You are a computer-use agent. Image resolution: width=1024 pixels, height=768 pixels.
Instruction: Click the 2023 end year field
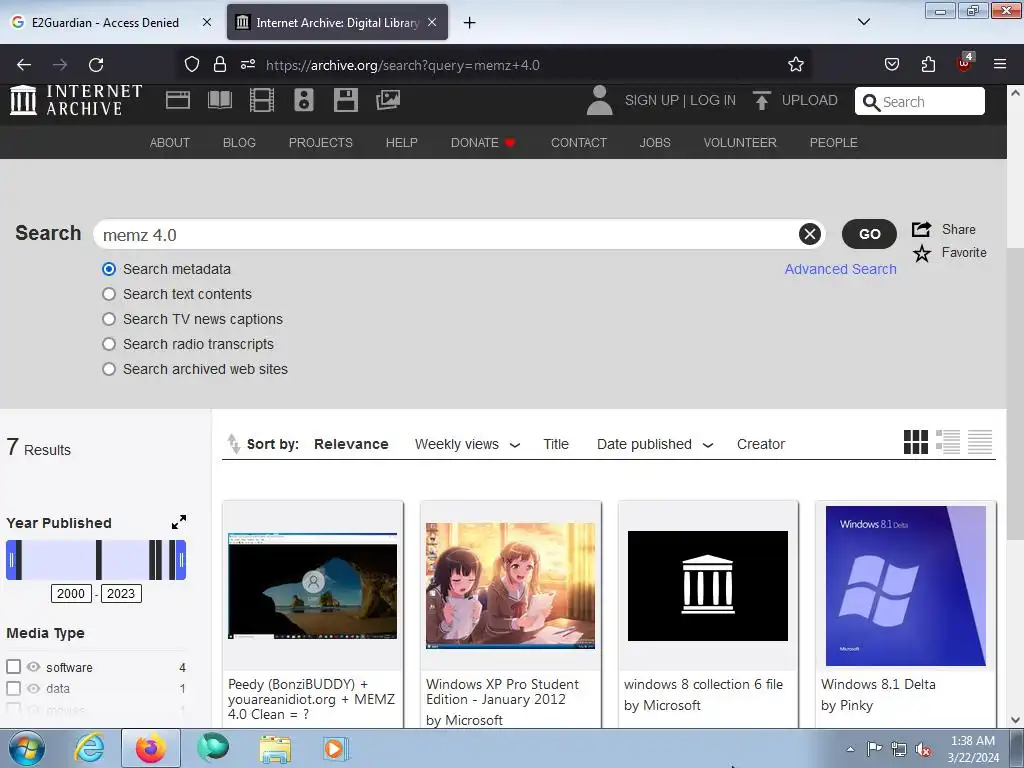121,593
